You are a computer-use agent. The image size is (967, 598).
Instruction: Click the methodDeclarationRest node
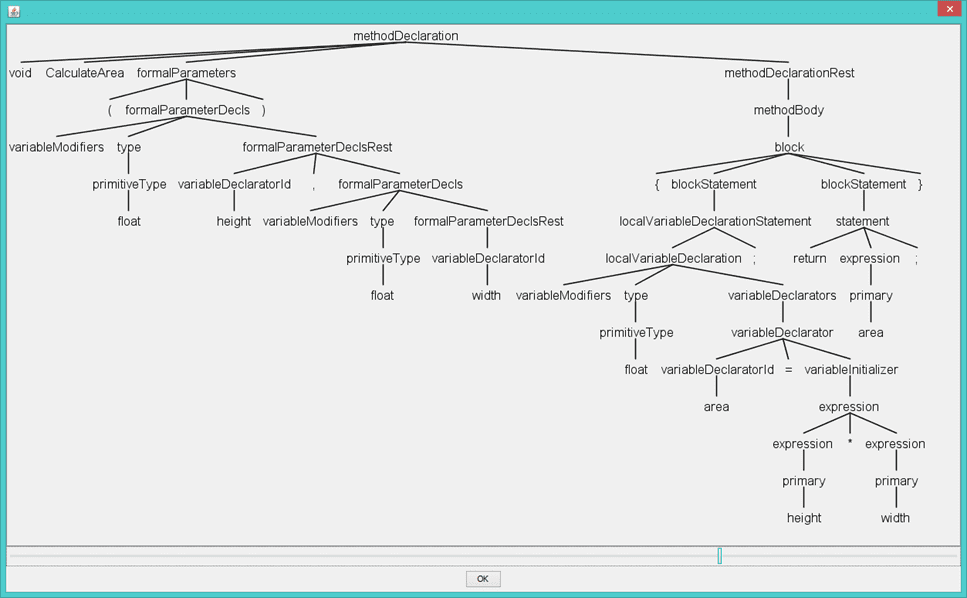point(789,73)
